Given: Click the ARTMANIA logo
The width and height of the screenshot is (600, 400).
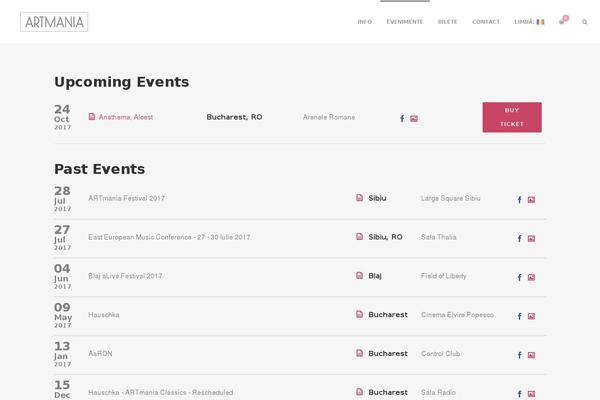Looking at the screenshot, I should [54, 22].
